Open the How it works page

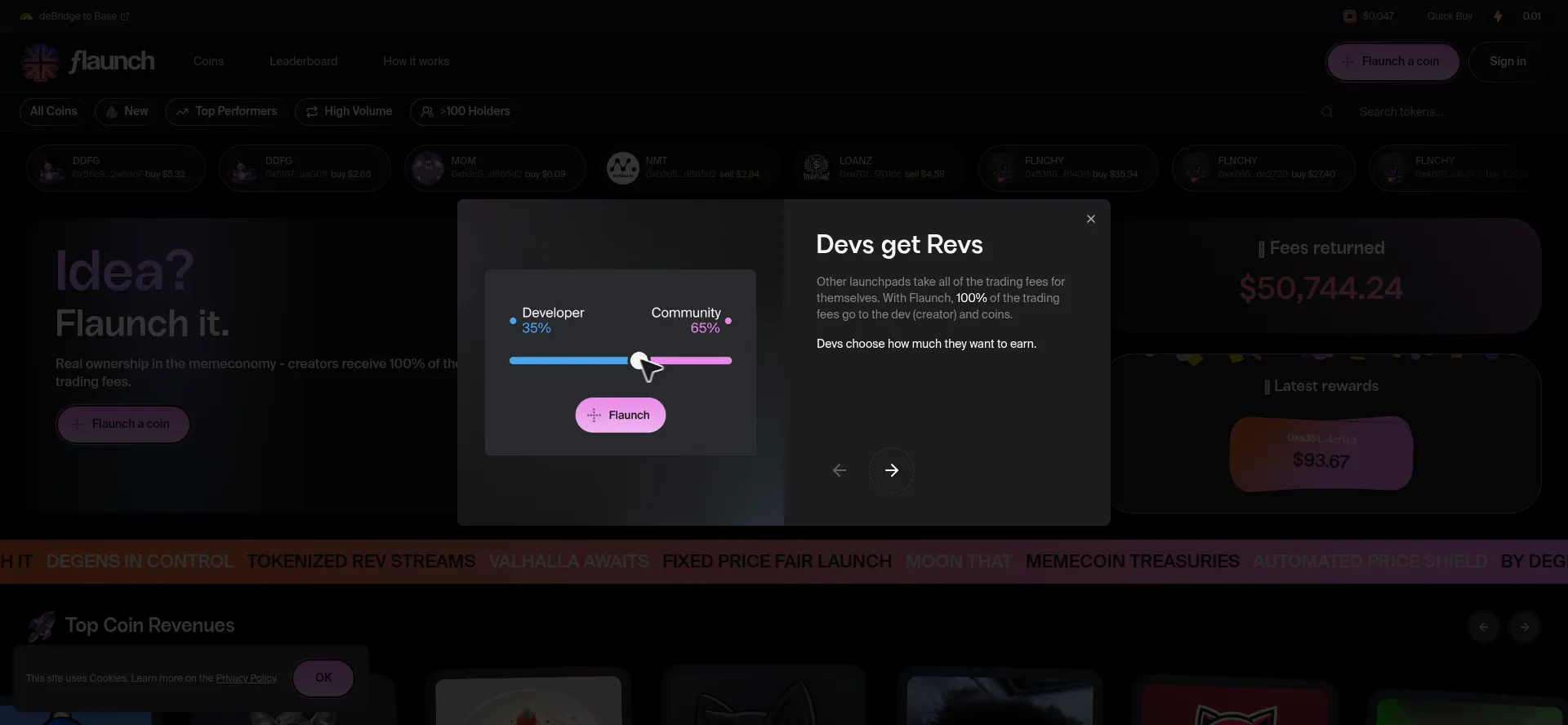pos(416,61)
